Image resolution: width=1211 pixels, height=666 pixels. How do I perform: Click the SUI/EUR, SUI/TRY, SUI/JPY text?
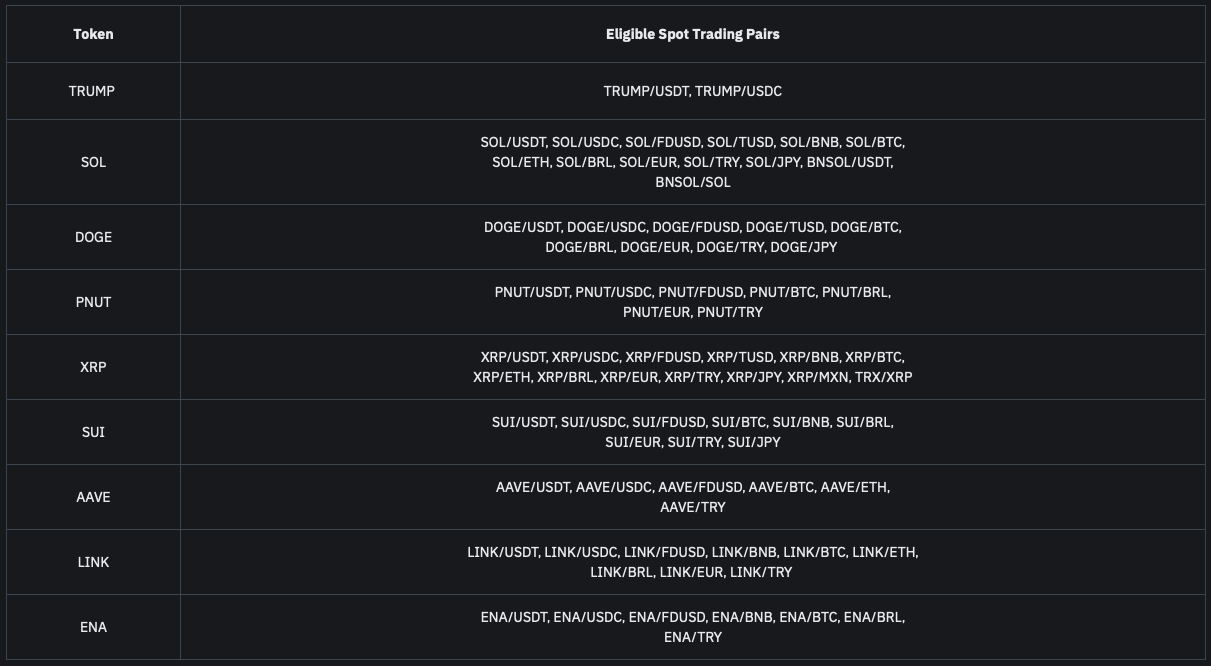point(692,442)
